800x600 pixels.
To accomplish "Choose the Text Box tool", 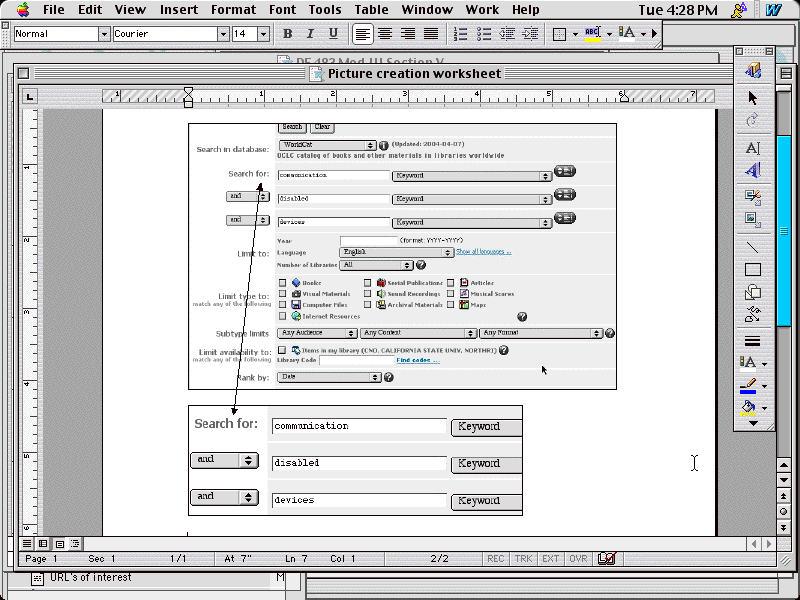I will pyautogui.click(x=753, y=148).
